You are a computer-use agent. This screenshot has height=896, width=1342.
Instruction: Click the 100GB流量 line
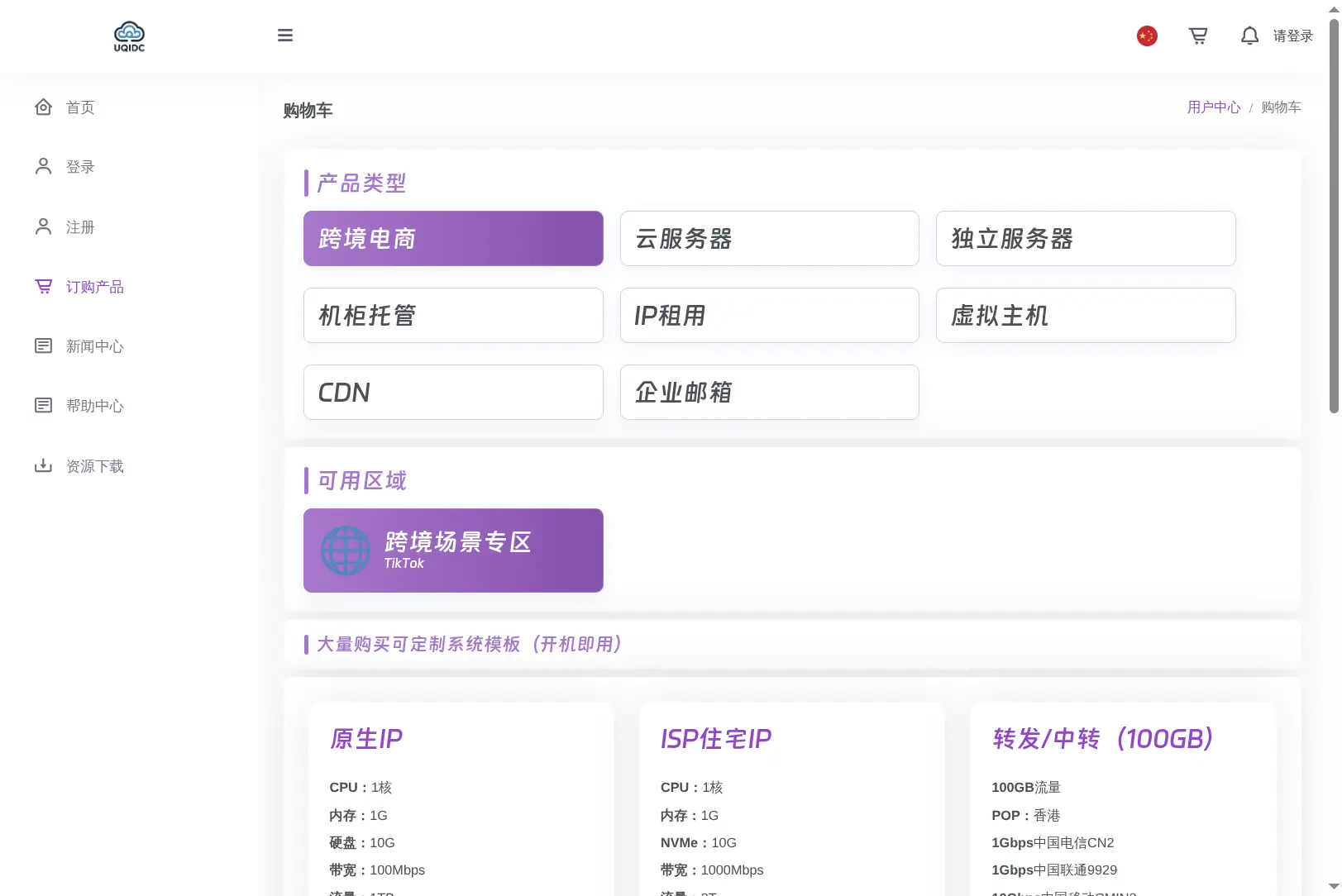1026,788
